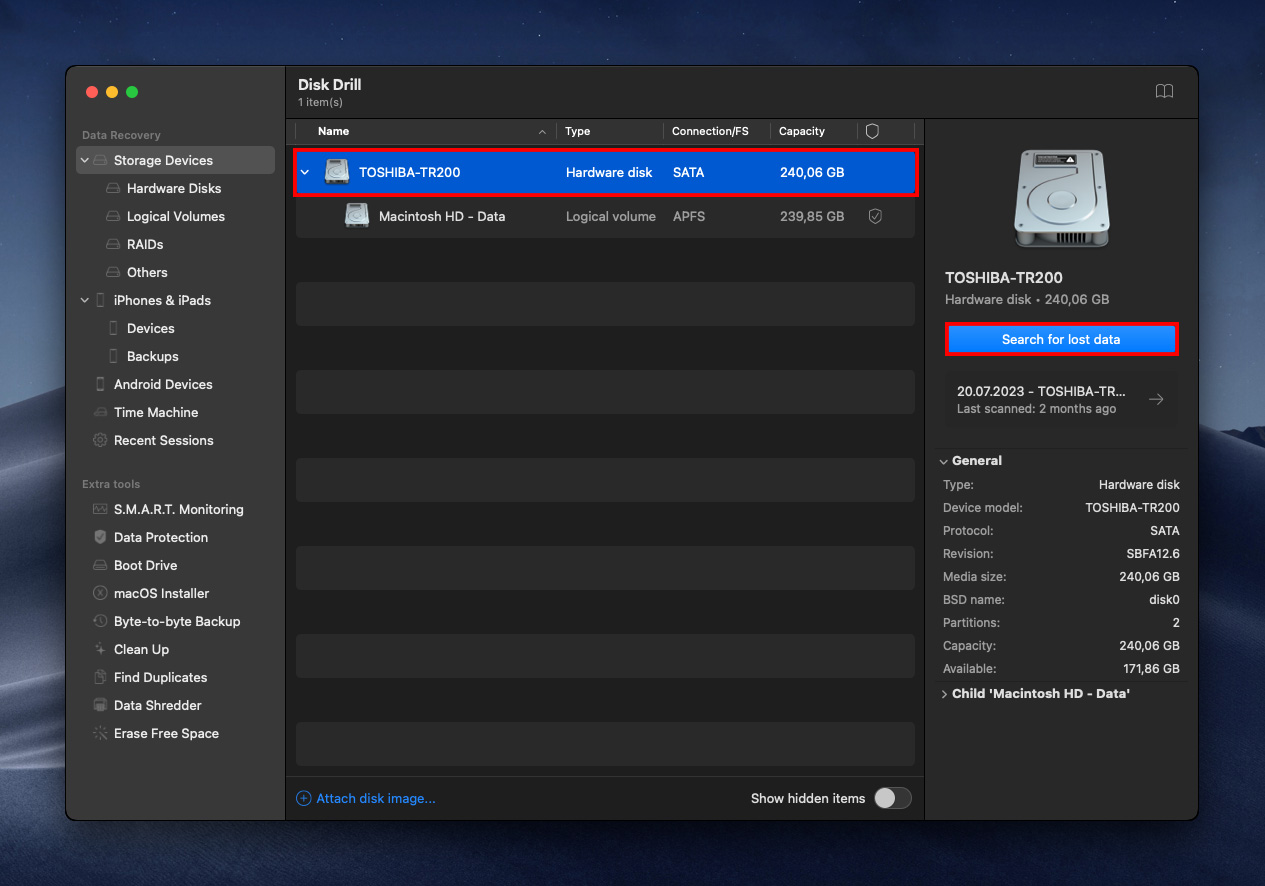Click the TOSHIBA-TR200 disk icon in list
The height and width of the screenshot is (886, 1265).
pos(337,172)
